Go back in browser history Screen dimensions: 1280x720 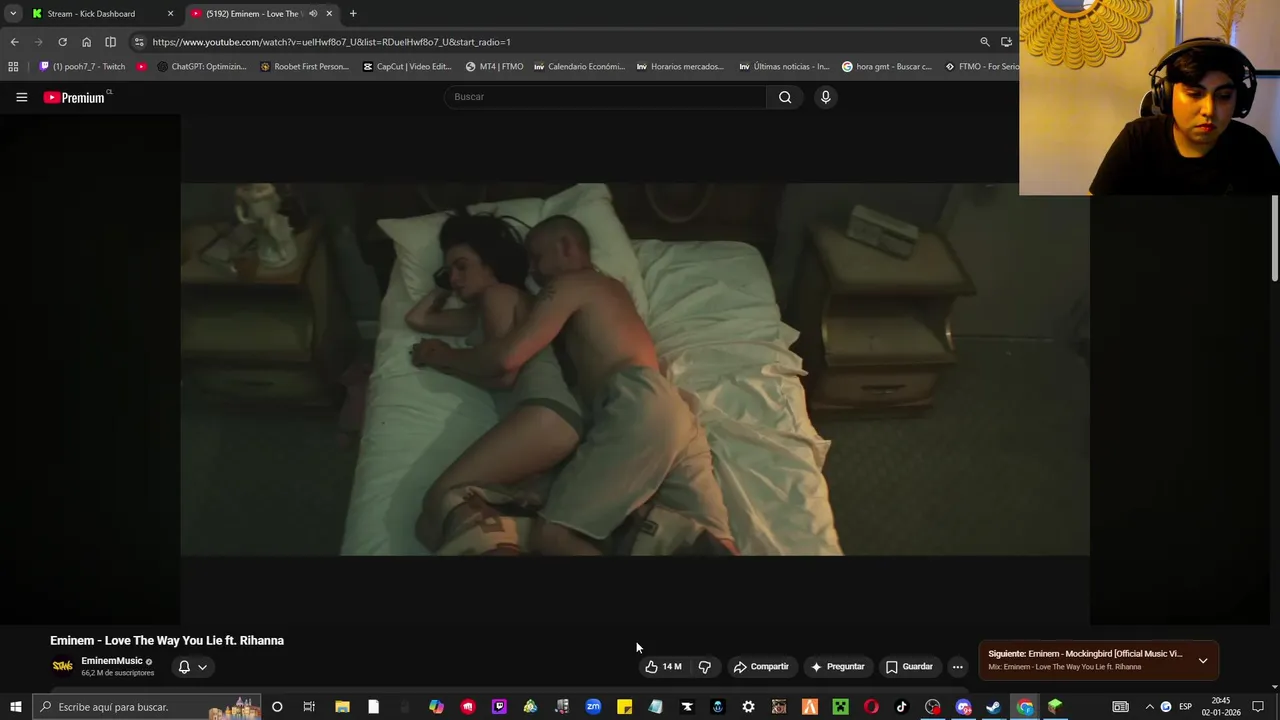(14, 42)
